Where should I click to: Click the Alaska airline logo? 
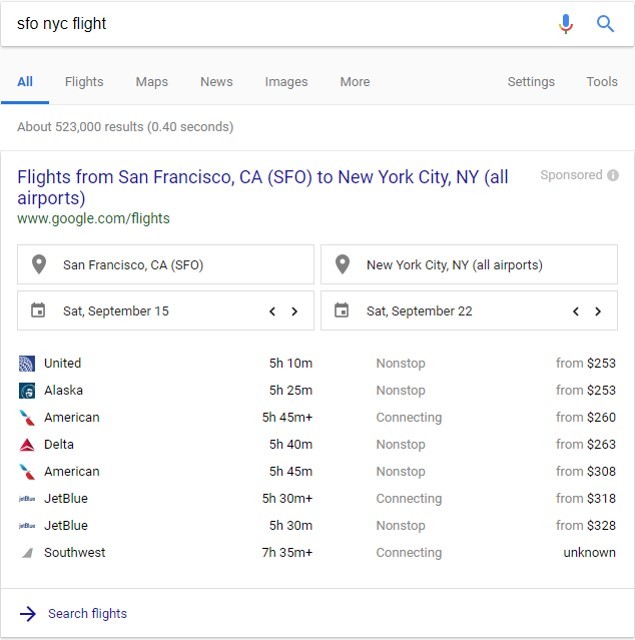(x=27, y=390)
